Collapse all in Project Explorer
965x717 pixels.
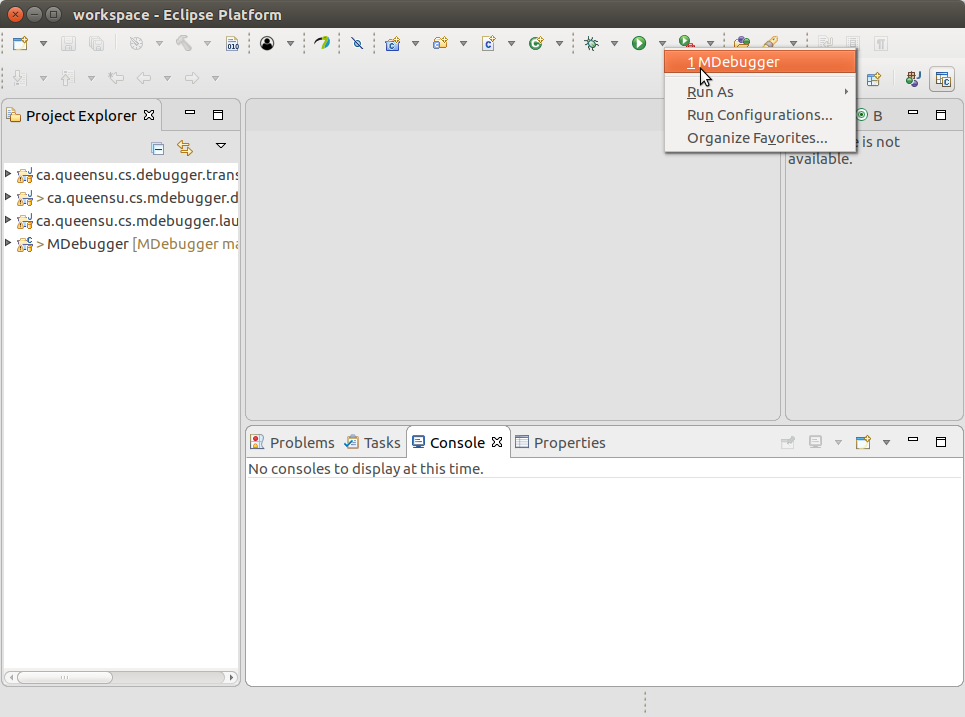[x=158, y=148]
